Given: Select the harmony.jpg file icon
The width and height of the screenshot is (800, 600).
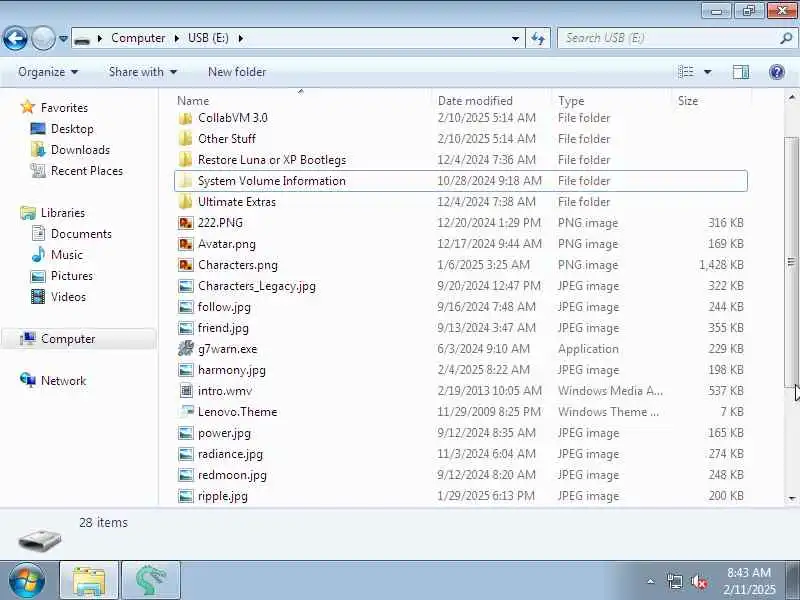Looking at the screenshot, I should pos(186,370).
